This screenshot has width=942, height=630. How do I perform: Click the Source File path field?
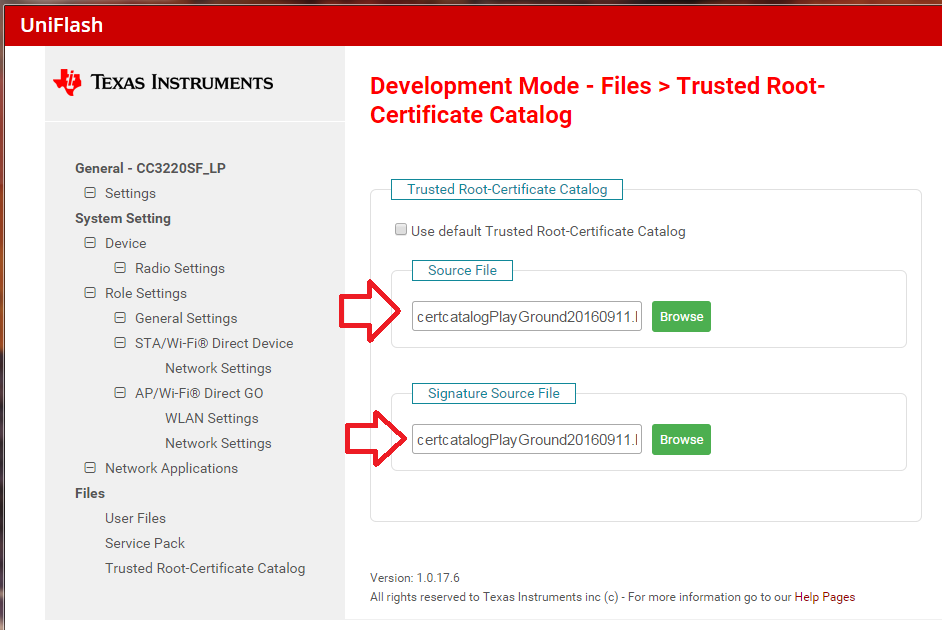click(527, 317)
